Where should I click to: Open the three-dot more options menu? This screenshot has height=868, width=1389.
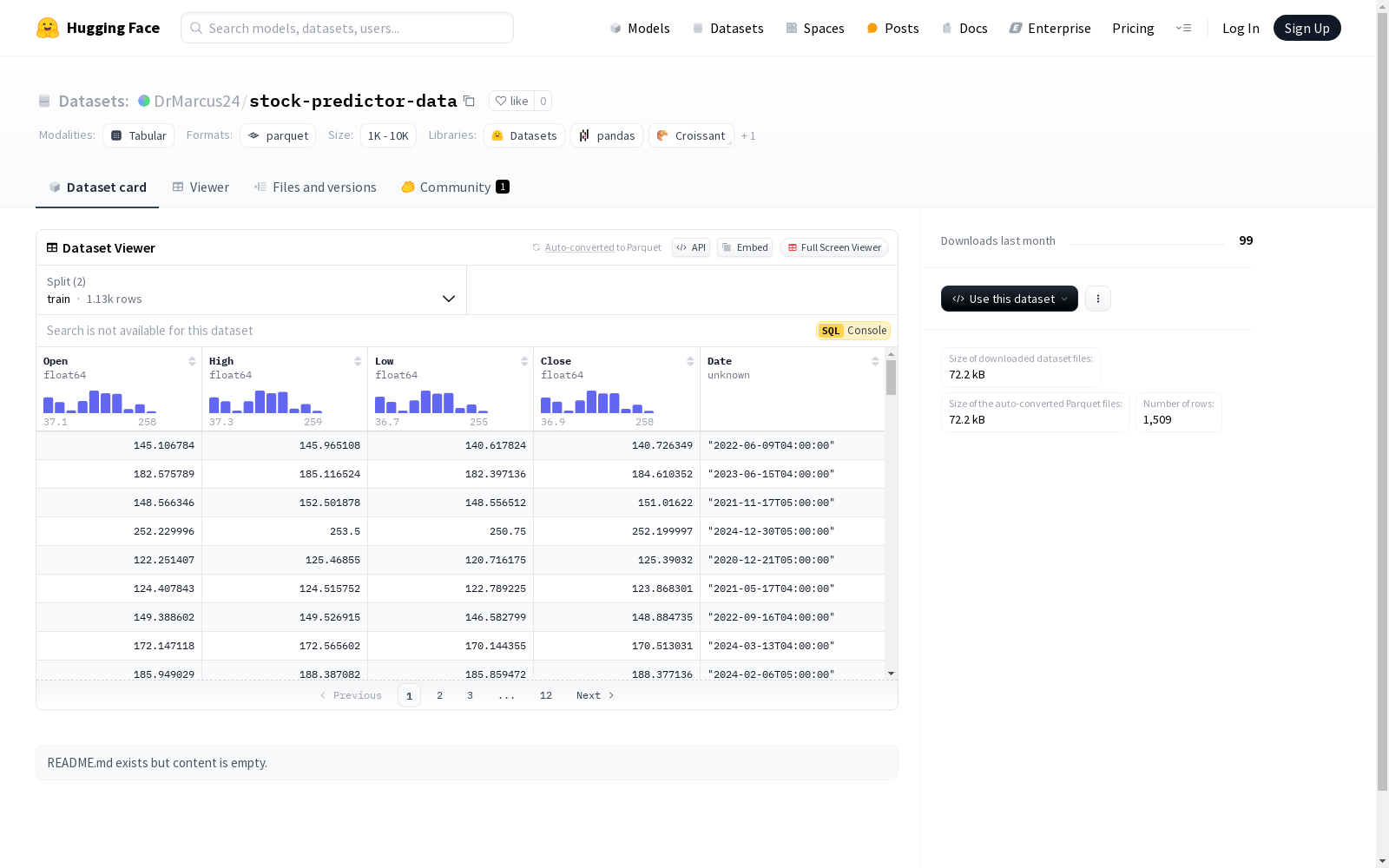[1098, 299]
